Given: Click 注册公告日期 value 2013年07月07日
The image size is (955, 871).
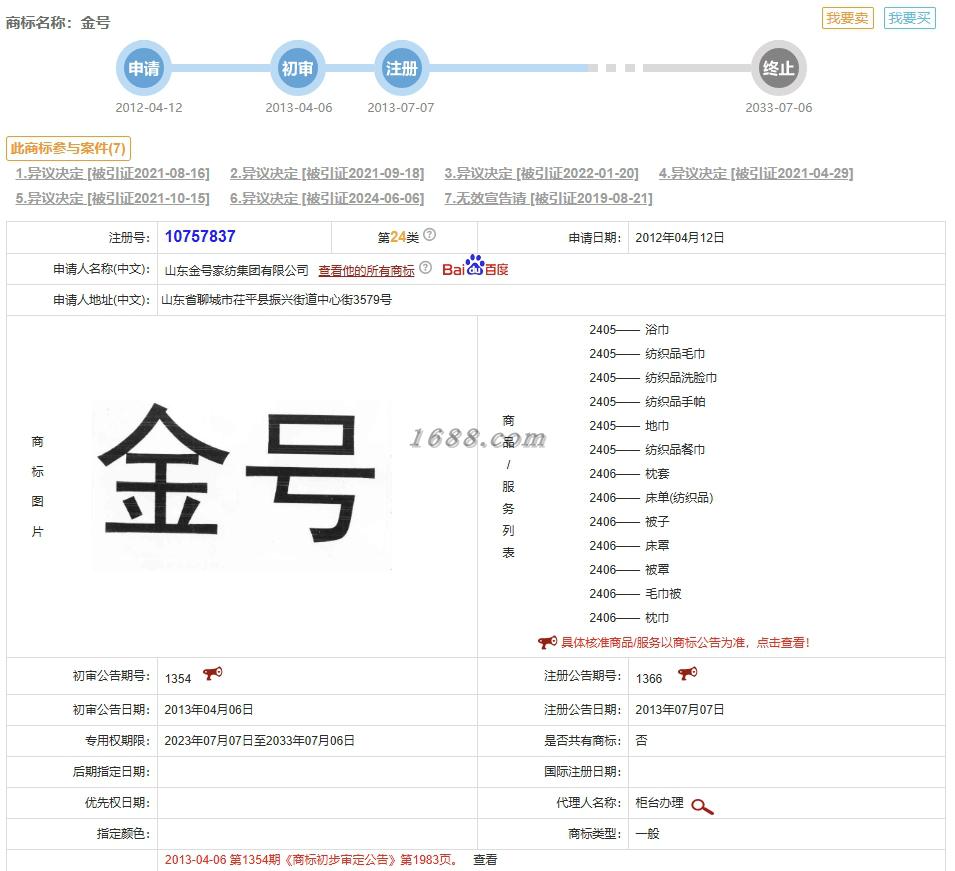Looking at the screenshot, I should [x=680, y=710].
